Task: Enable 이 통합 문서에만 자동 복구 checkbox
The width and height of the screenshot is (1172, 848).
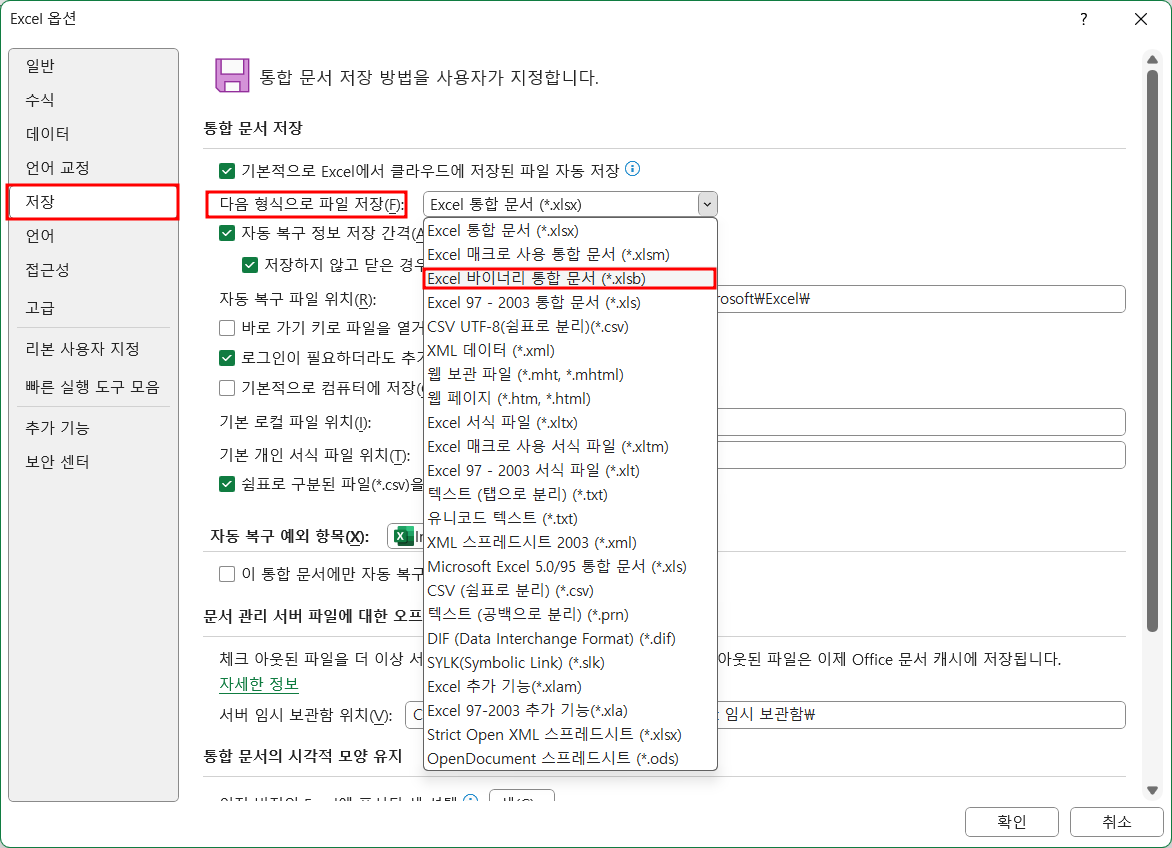Action: click(x=227, y=574)
